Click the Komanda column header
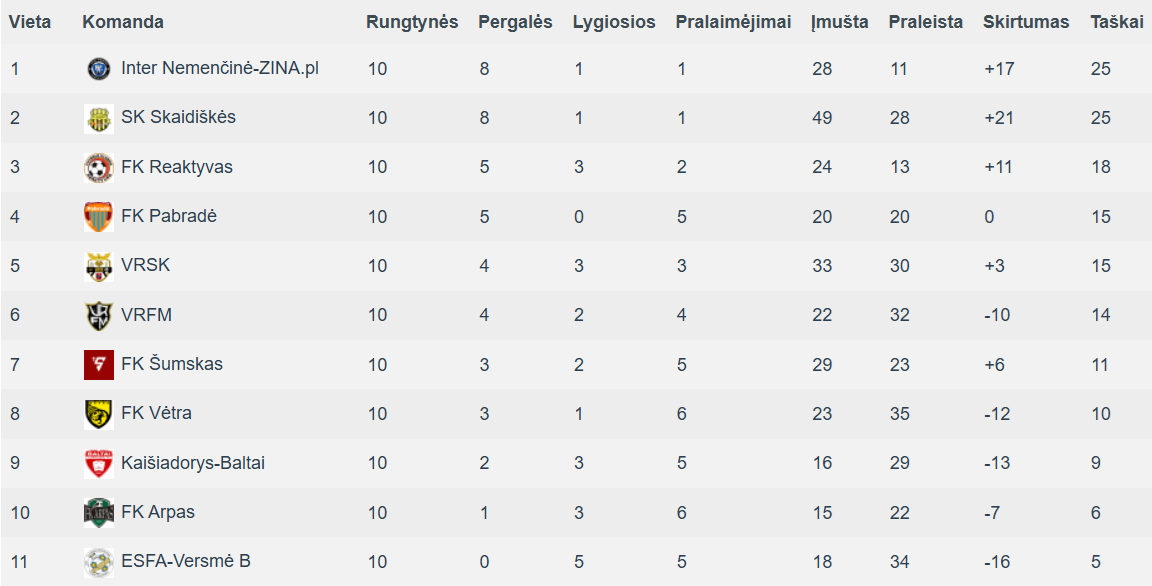The width and height of the screenshot is (1152, 586). (123, 22)
